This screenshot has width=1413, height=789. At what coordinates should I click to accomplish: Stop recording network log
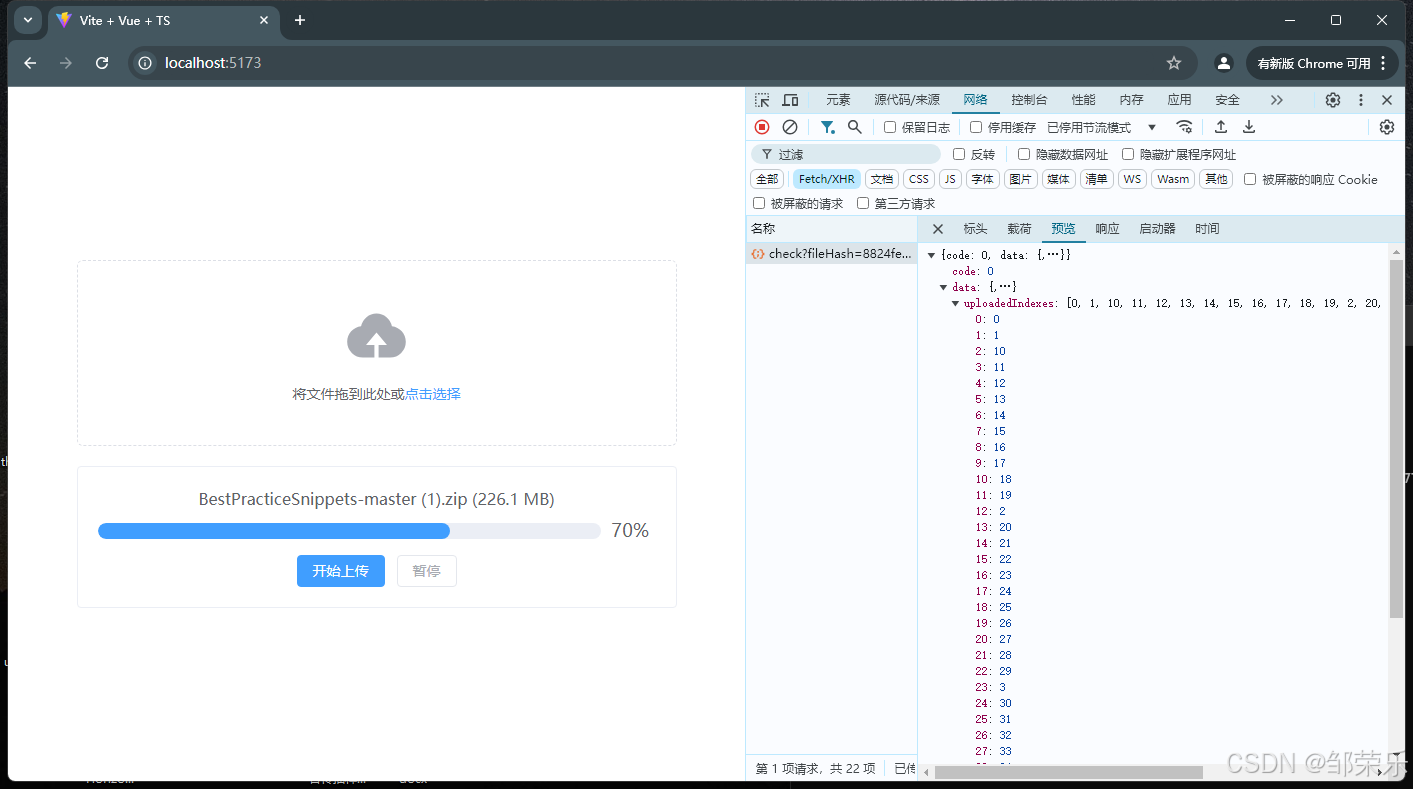point(762,127)
